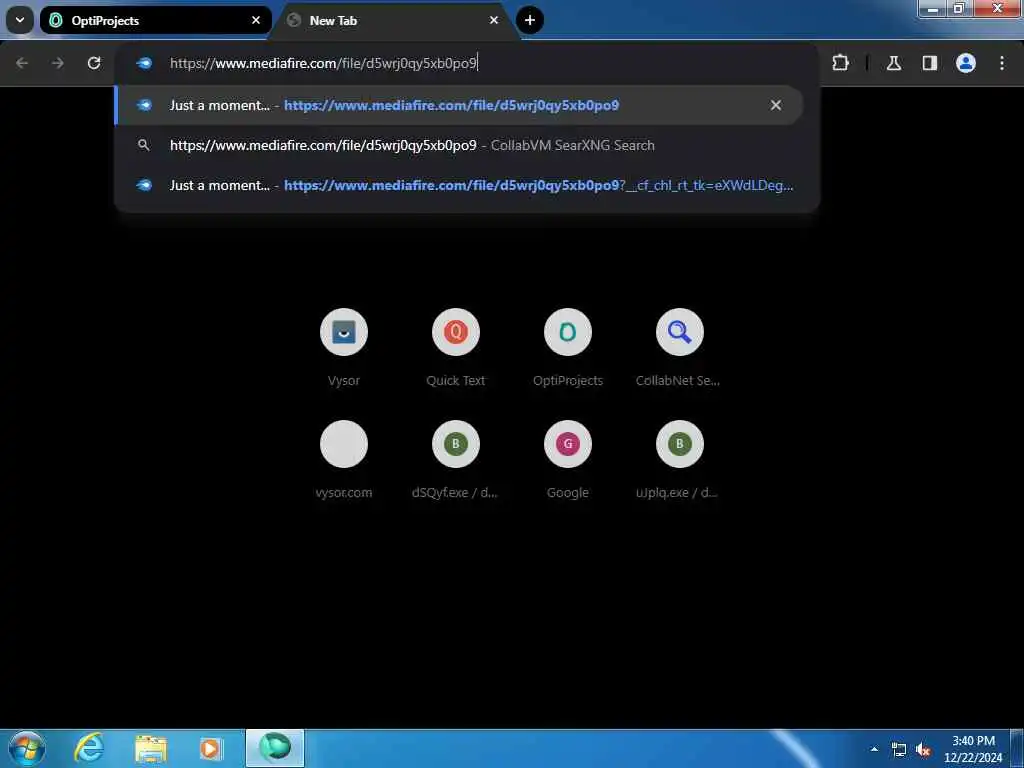Open a new tab with plus button
The height and width of the screenshot is (768, 1024).
click(530, 20)
